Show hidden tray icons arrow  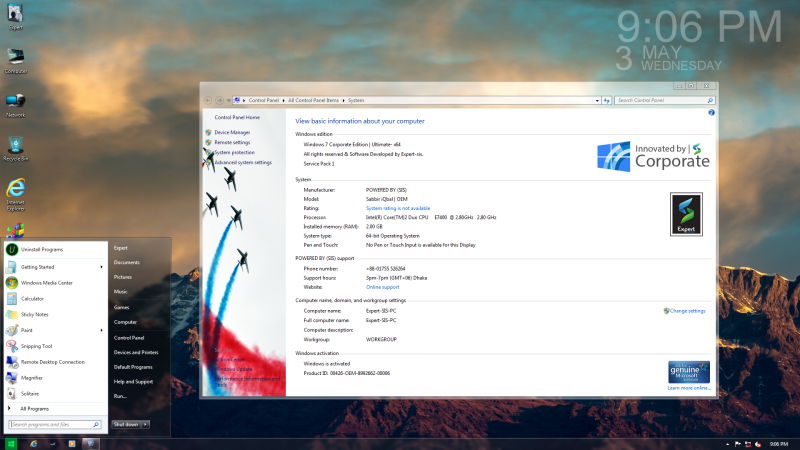pyautogui.click(x=727, y=444)
